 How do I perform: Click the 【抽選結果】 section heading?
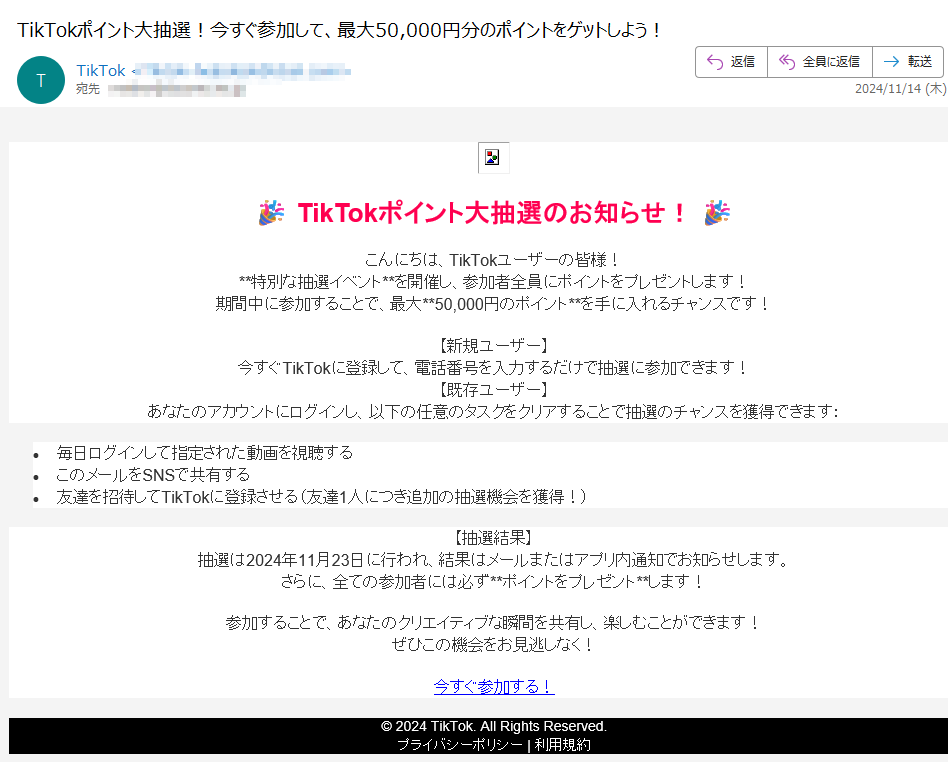point(493,538)
